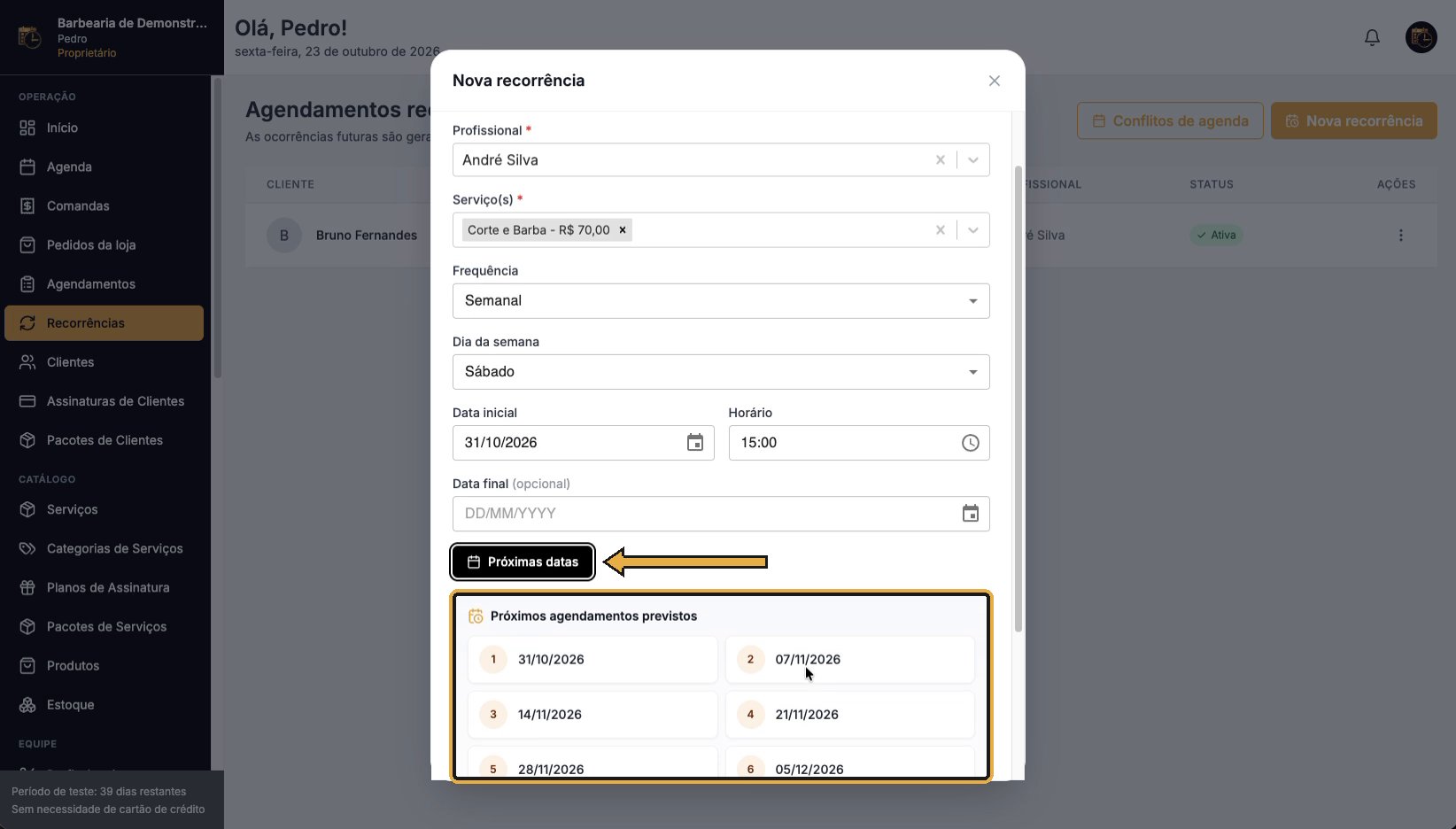This screenshot has height=829, width=1456.
Task: Click the notification bell icon
Action: click(x=1372, y=37)
